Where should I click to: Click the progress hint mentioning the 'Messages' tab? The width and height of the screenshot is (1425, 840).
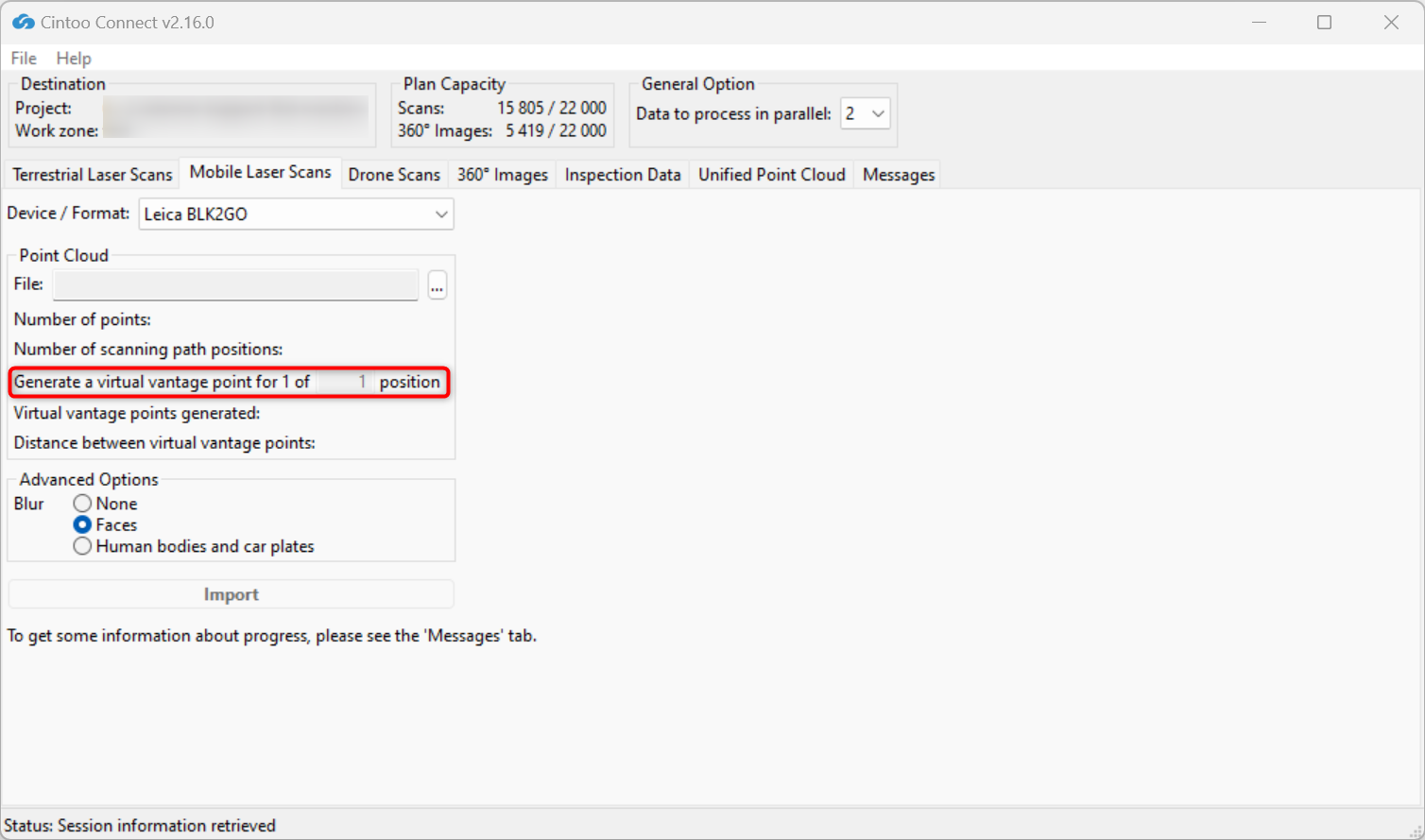pos(272,636)
